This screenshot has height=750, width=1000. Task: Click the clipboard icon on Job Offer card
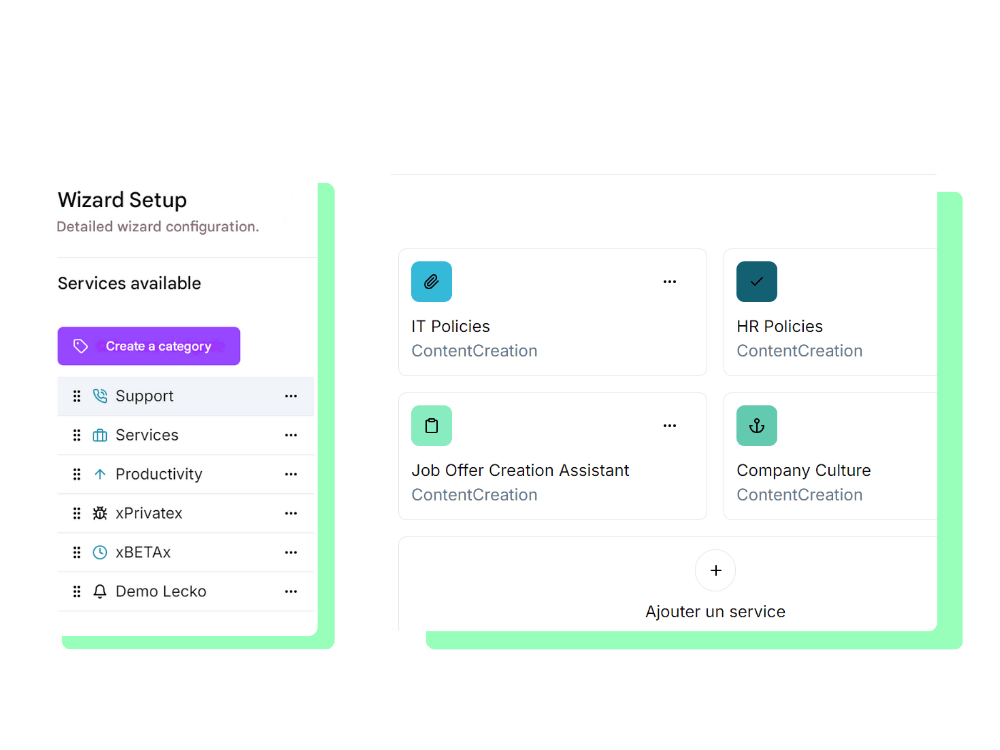(431, 426)
